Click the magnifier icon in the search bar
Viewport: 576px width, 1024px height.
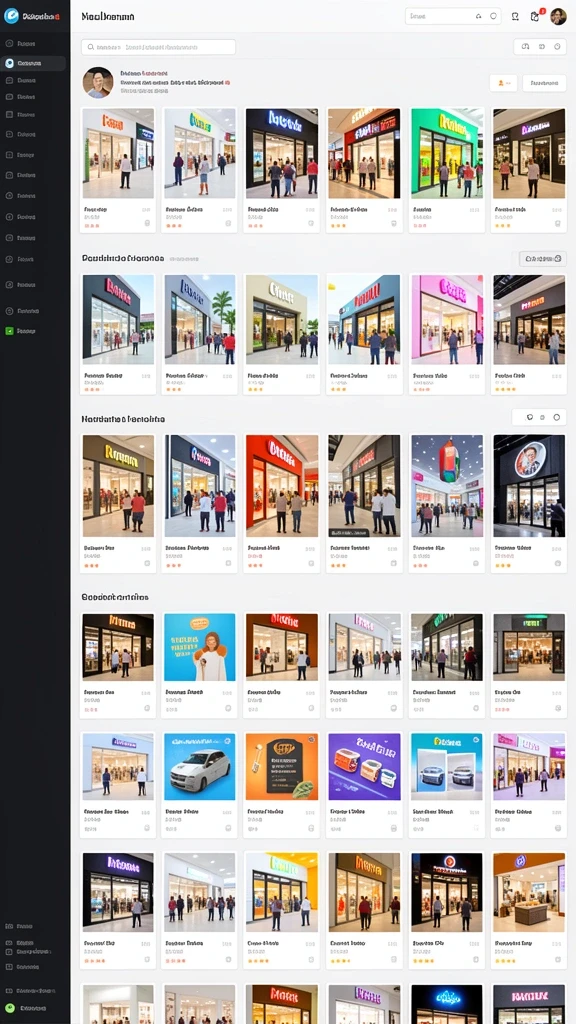90,47
